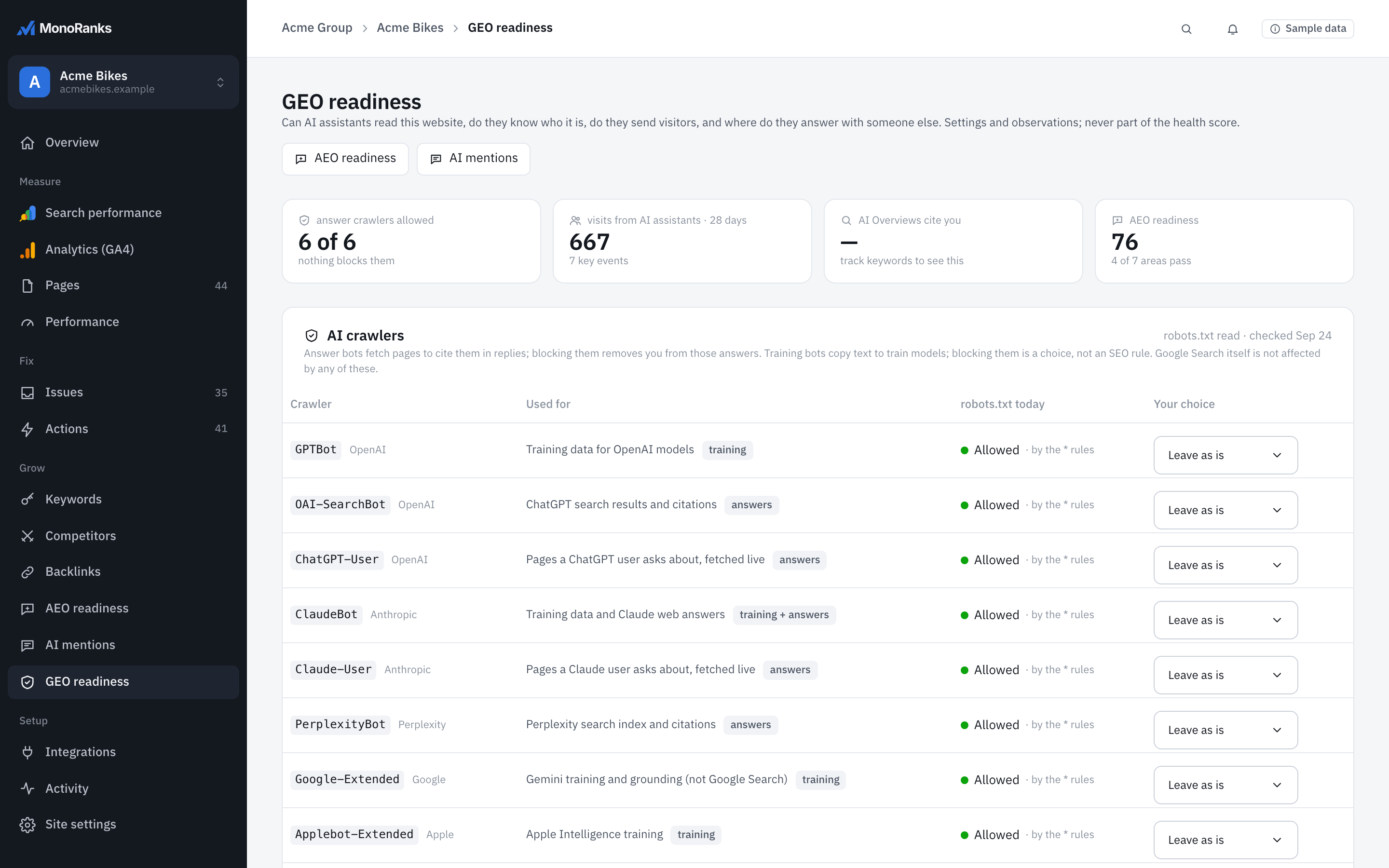Click the Backlinks chain icon
1389x868 pixels.
click(27, 572)
